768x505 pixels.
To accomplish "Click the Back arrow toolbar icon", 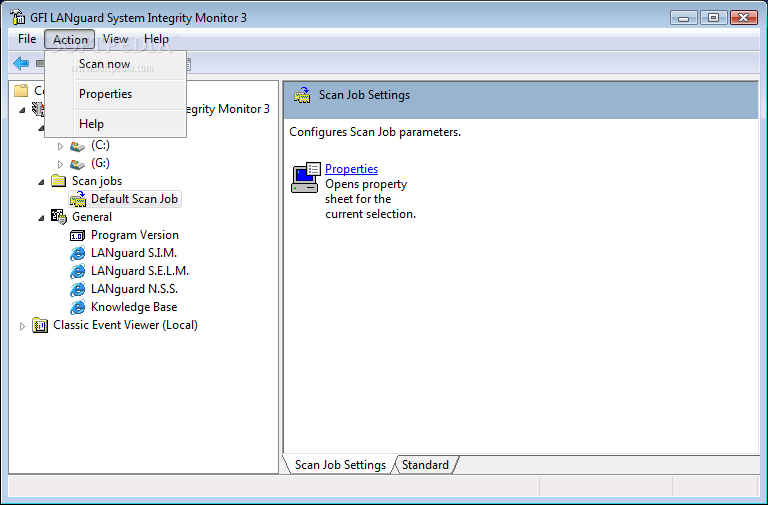I will 21,63.
